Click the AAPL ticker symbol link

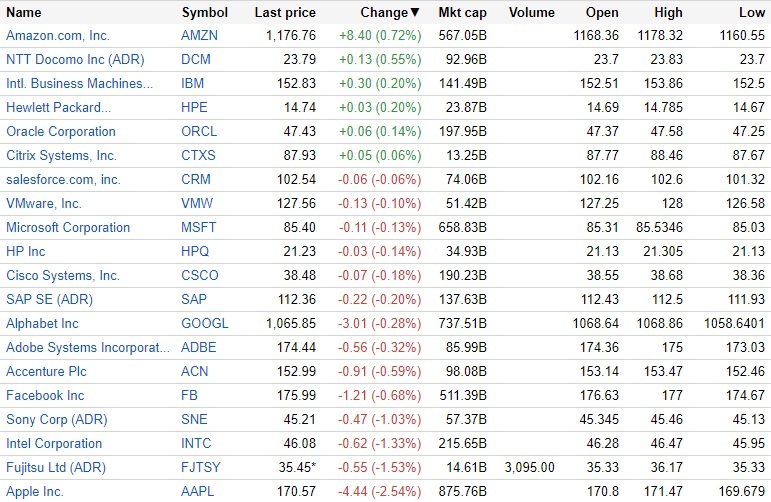(198, 492)
